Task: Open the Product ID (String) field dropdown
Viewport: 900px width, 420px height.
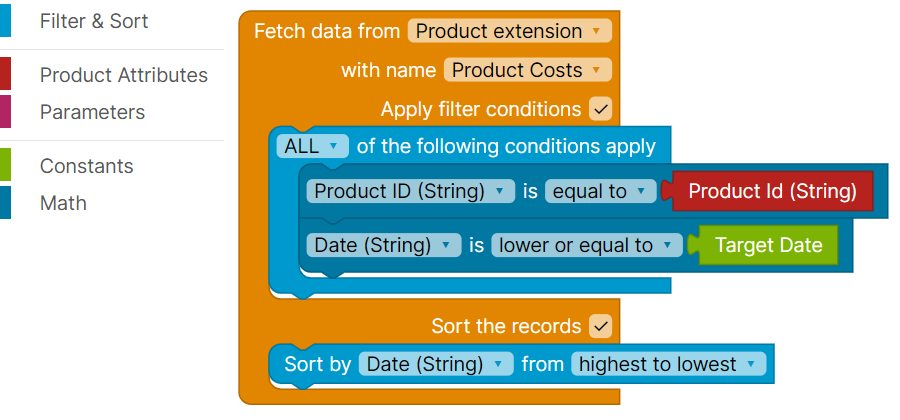Action: coord(410,191)
